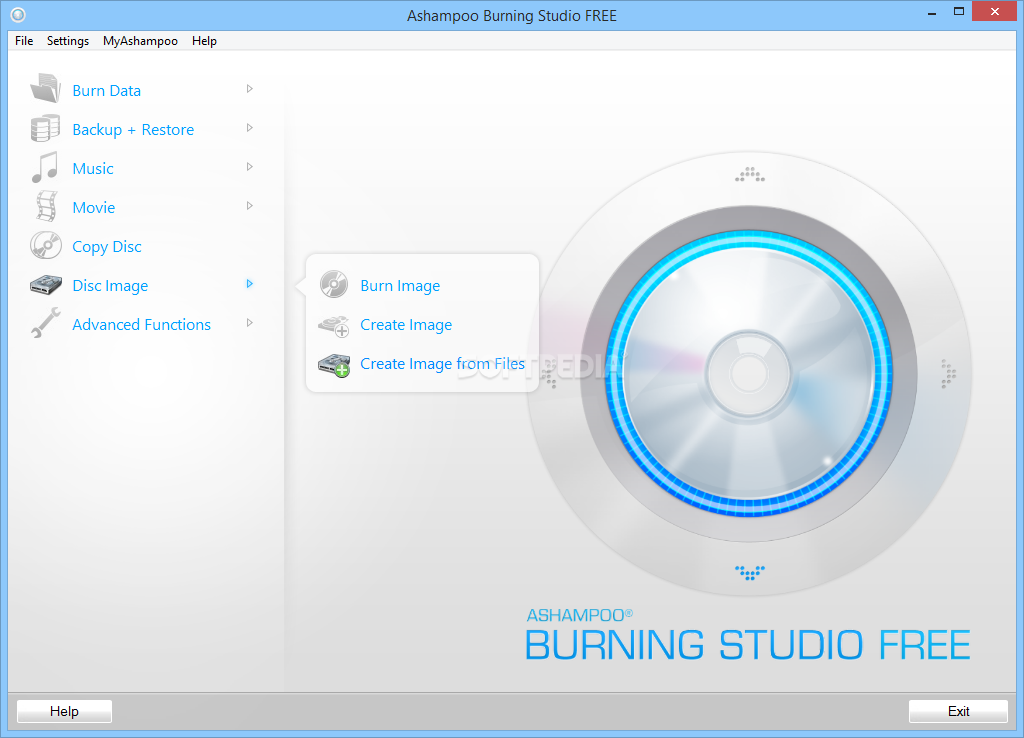Expand the Burn Data submenu arrow
This screenshot has width=1024, height=738.
[x=249, y=89]
